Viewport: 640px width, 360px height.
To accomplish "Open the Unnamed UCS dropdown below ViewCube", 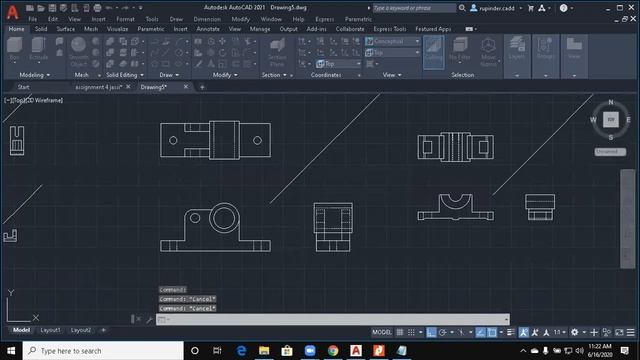I will coord(610,151).
